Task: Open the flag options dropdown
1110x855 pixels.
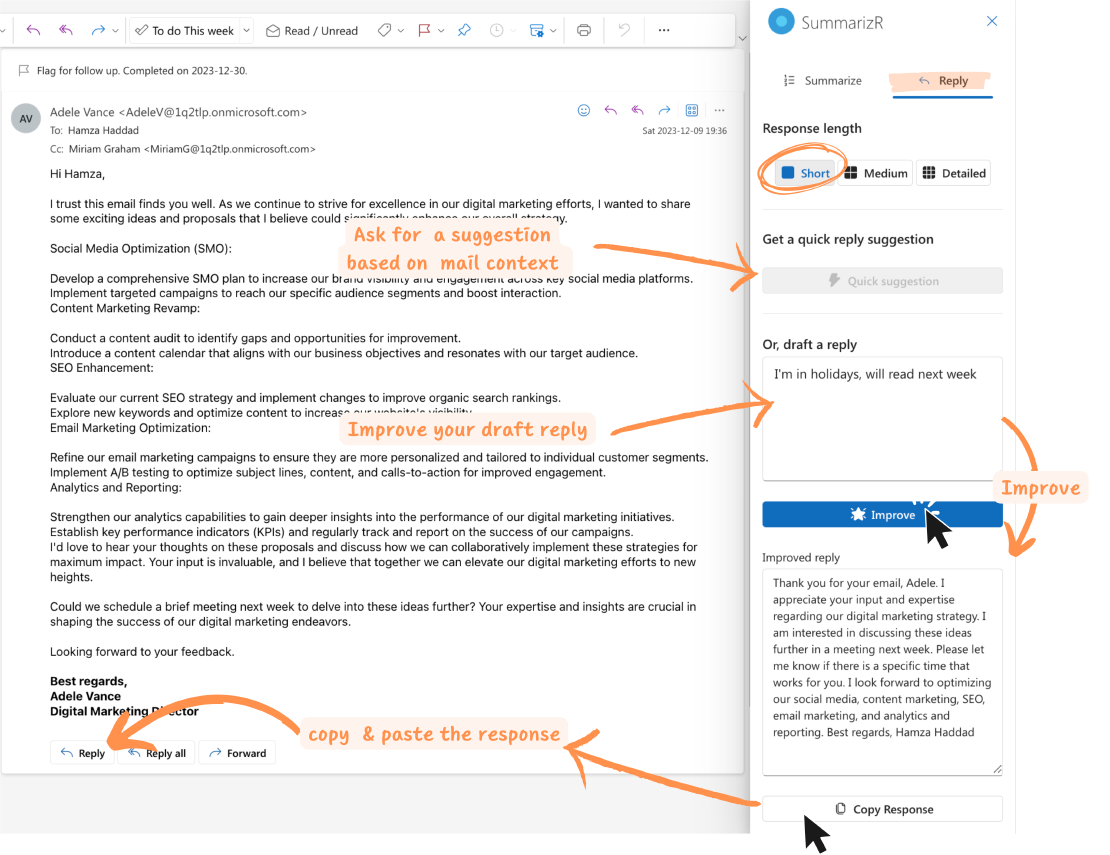Action: point(441,31)
